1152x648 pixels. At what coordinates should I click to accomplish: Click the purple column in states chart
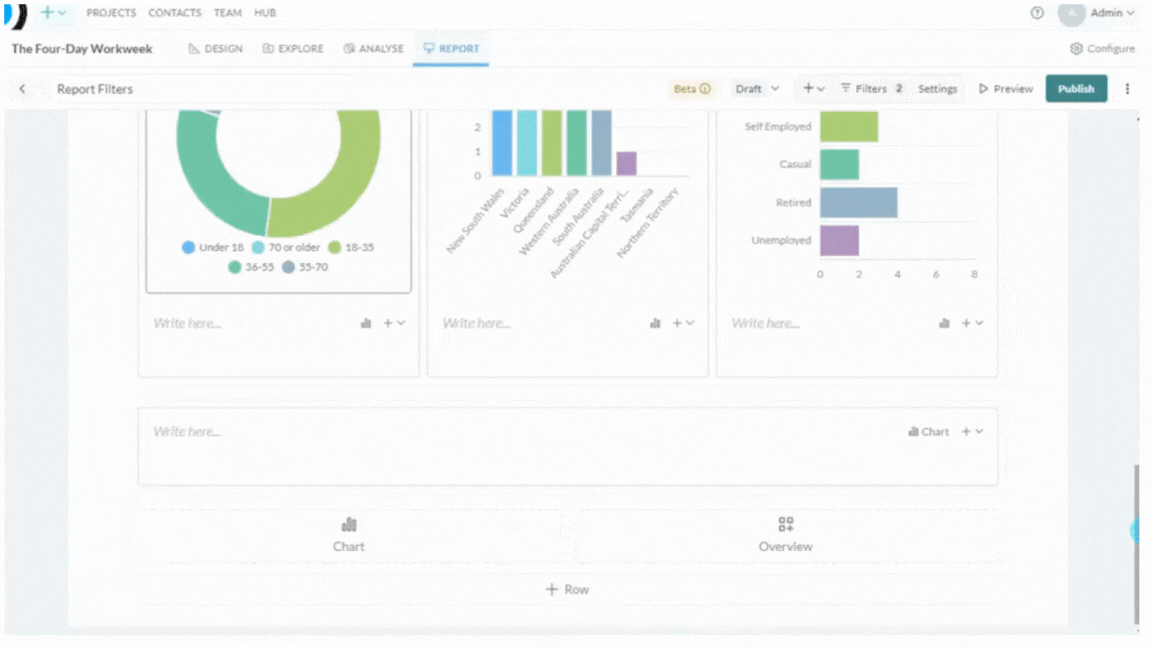pyautogui.click(x=627, y=163)
